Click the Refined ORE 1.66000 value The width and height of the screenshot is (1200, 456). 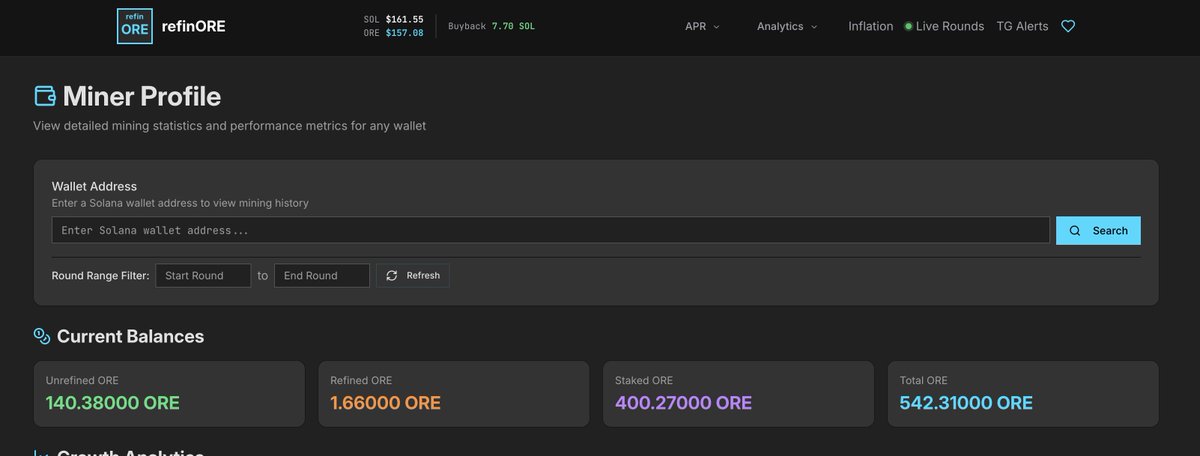[385, 403]
